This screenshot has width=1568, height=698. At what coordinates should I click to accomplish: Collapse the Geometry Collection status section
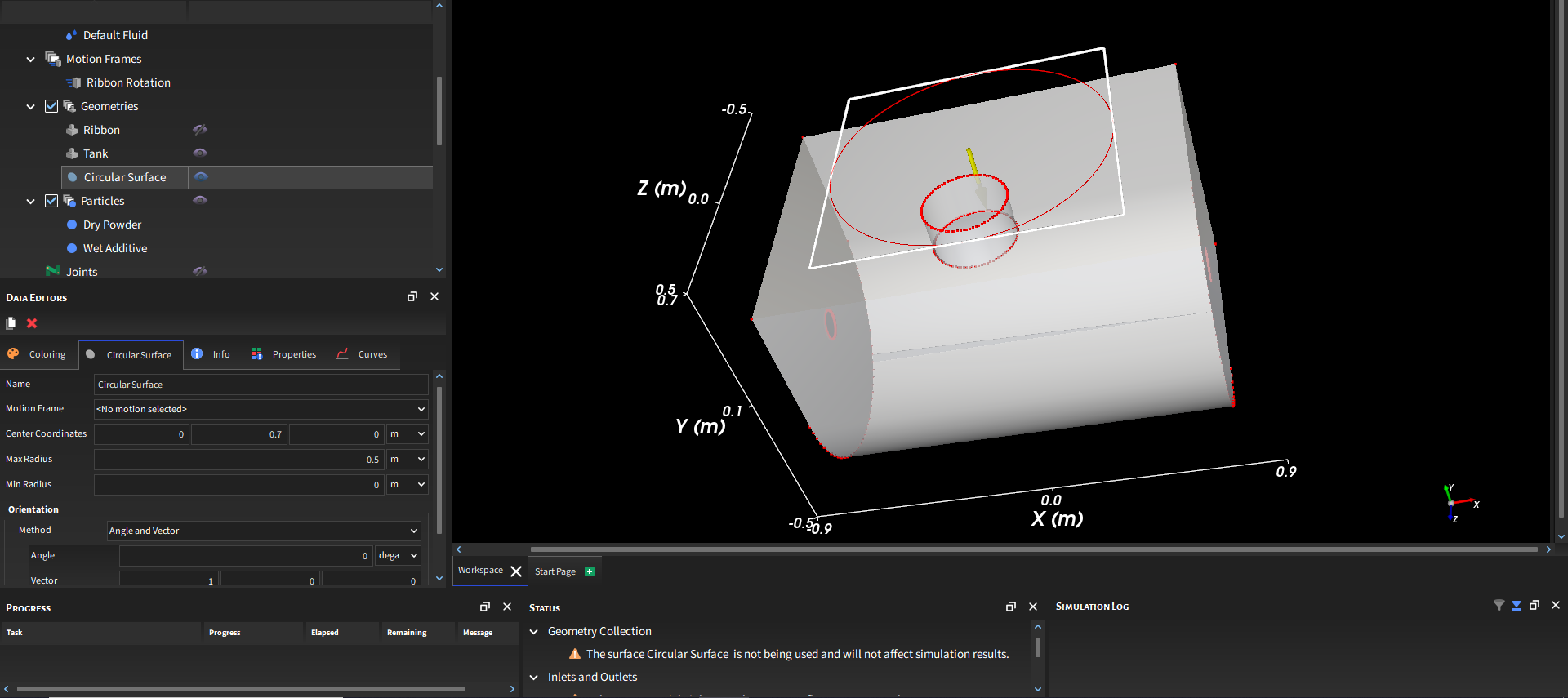(534, 632)
